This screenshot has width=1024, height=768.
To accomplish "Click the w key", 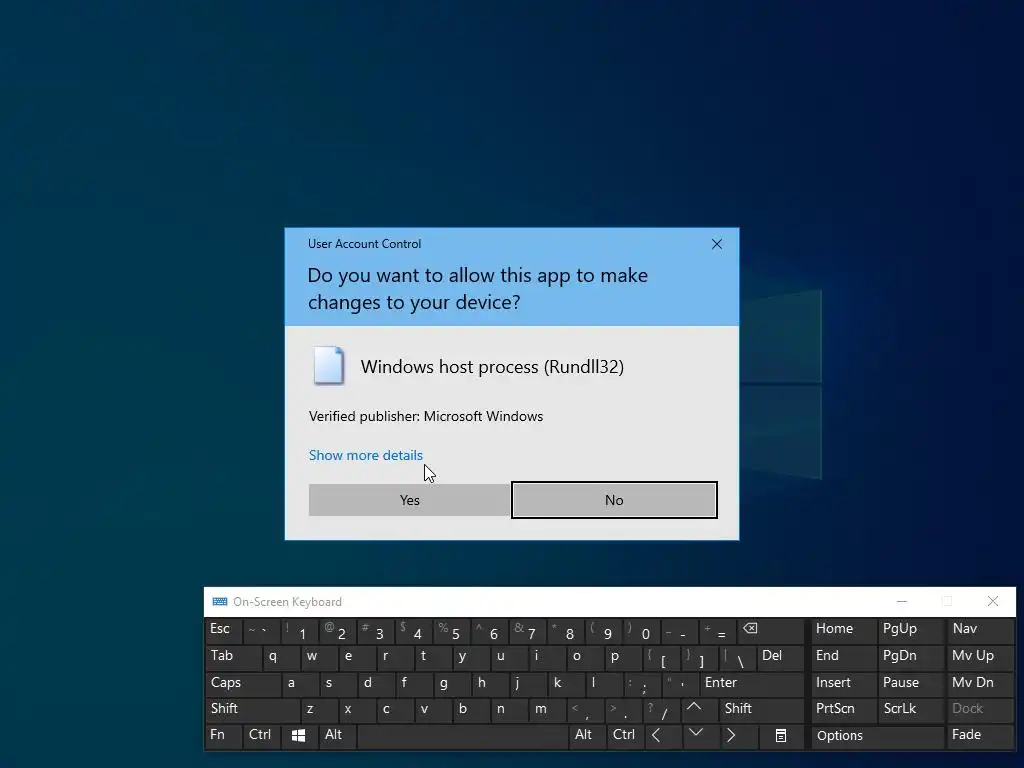I will (319, 657).
